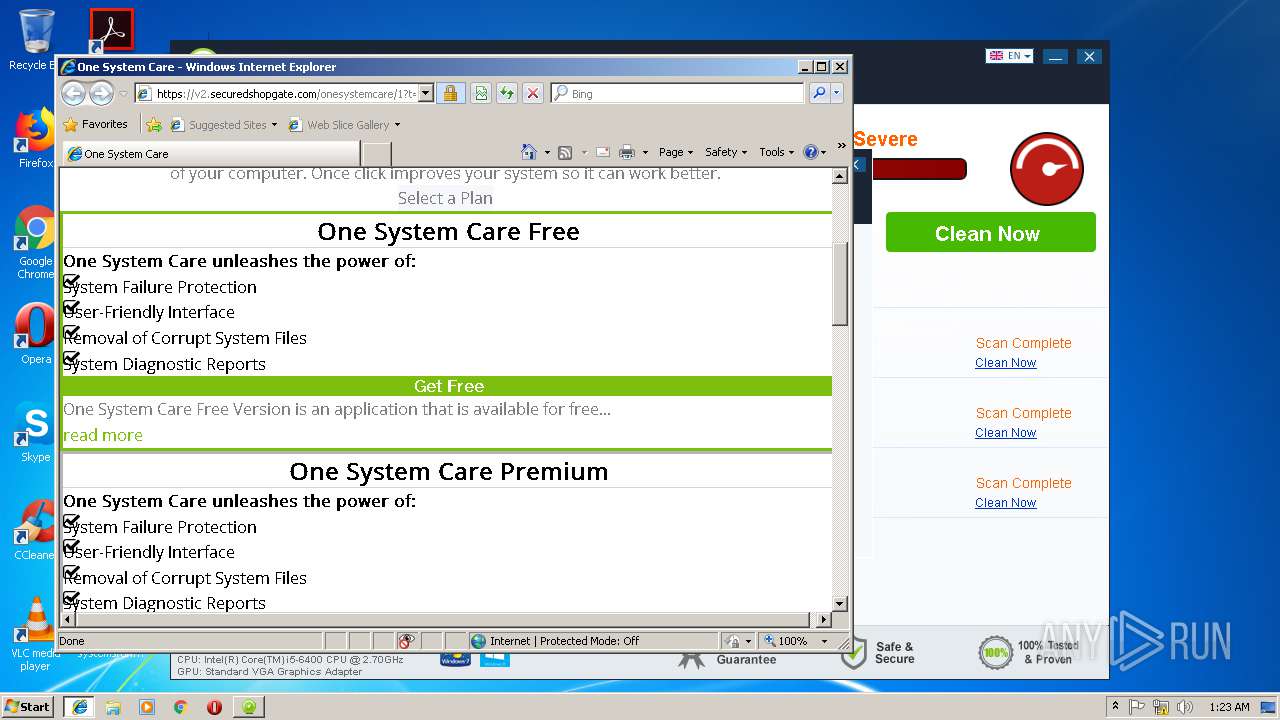The width and height of the screenshot is (1280, 720).
Task: Open the Tools menu
Action: [777, 152]
